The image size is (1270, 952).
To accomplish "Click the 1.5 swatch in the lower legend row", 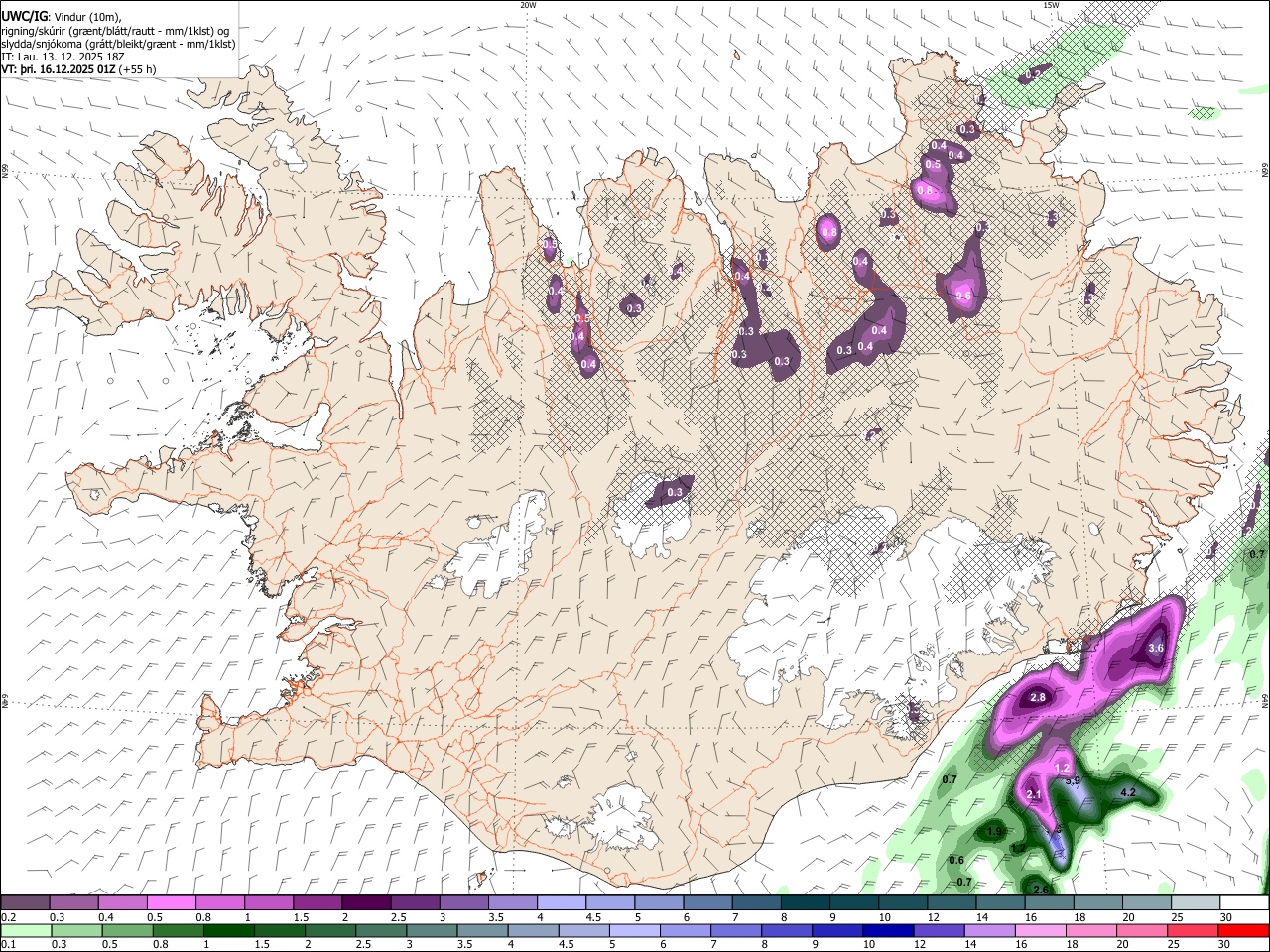I will click(x=279, y=930).
